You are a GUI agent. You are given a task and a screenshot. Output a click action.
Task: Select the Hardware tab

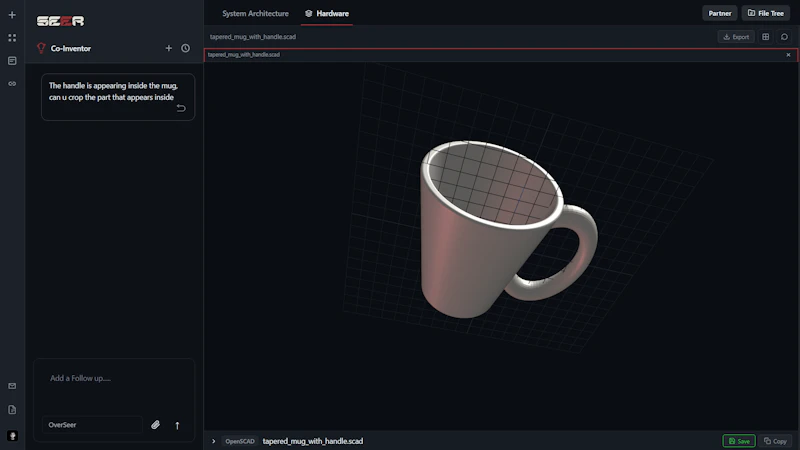click(x=327, y=14)
